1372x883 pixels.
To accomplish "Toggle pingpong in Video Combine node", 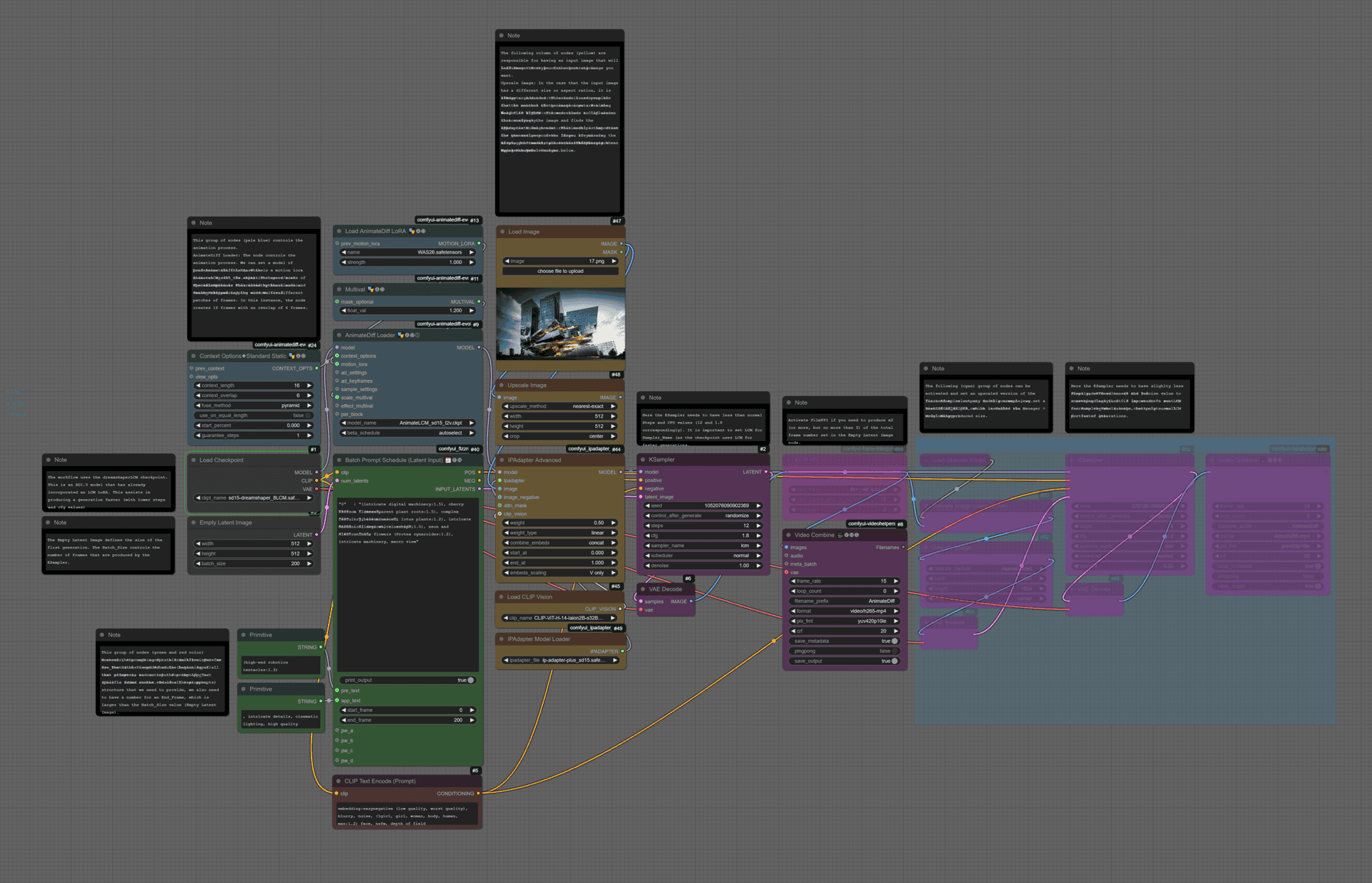I will click(894, 651).
